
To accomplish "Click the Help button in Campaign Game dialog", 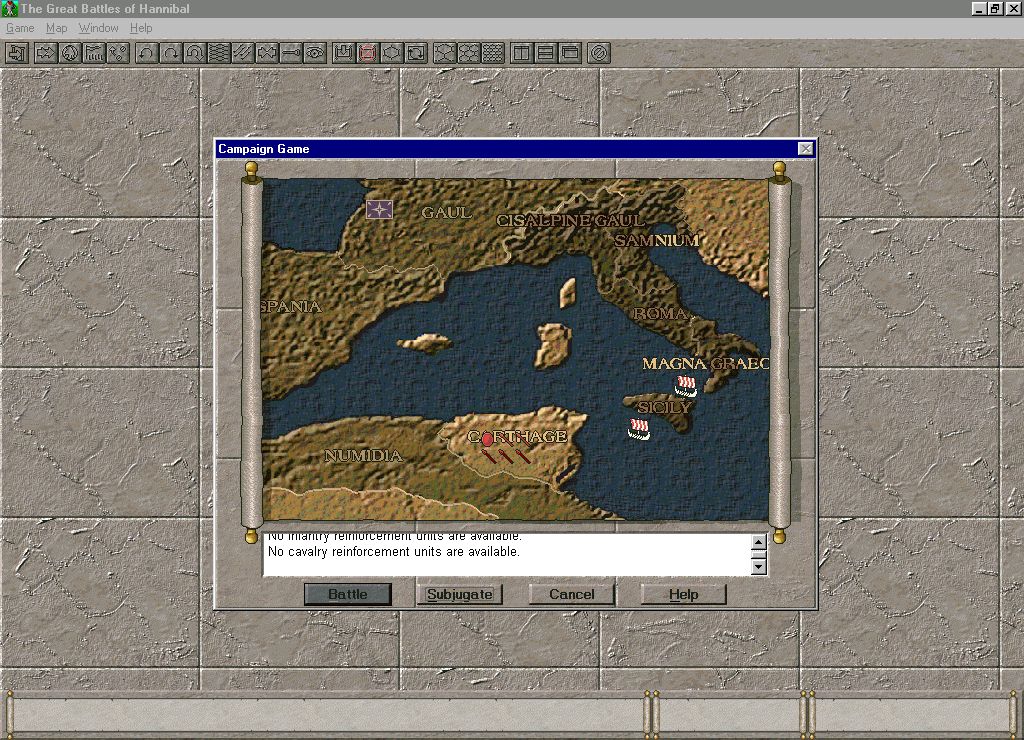I will click(x=684, y=594).
